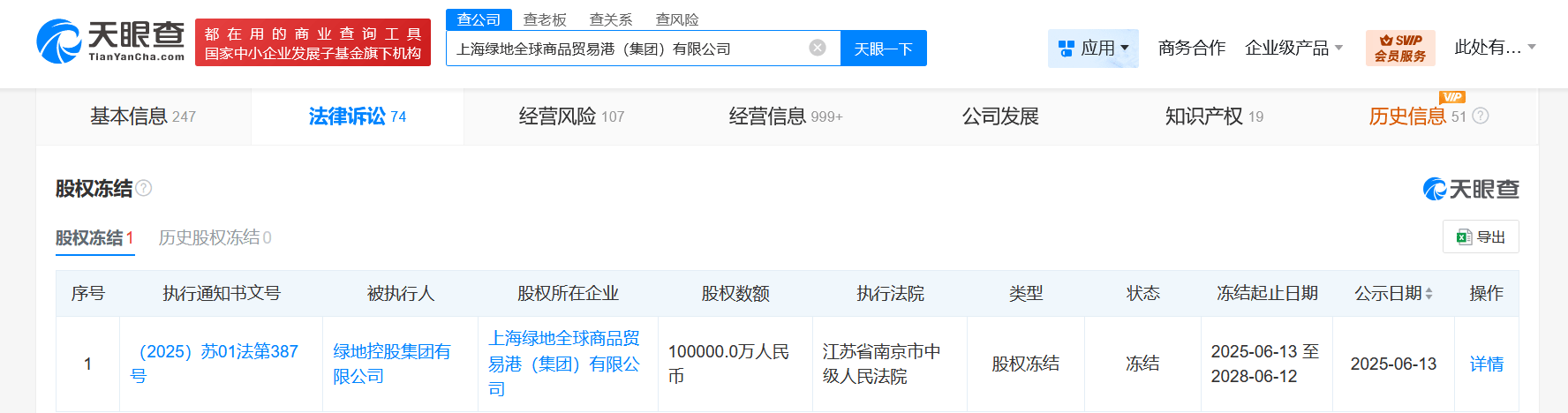Viewport: 1568px width, 413px height.
Task: Open the 知识产权 19 tab
Action: [1214, 116]
